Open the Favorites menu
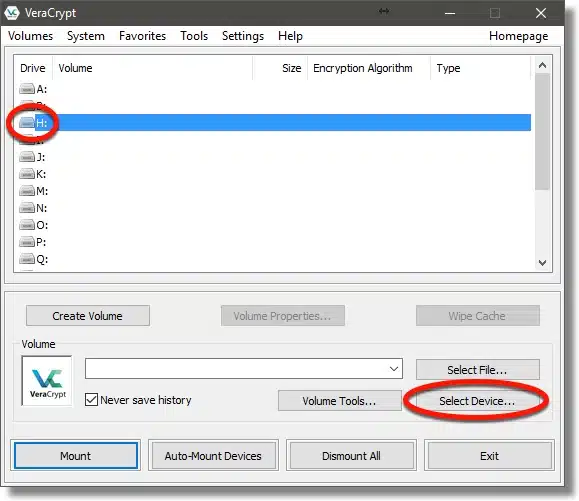The height and width of the screenshot is (501, 579). [143, 36]
